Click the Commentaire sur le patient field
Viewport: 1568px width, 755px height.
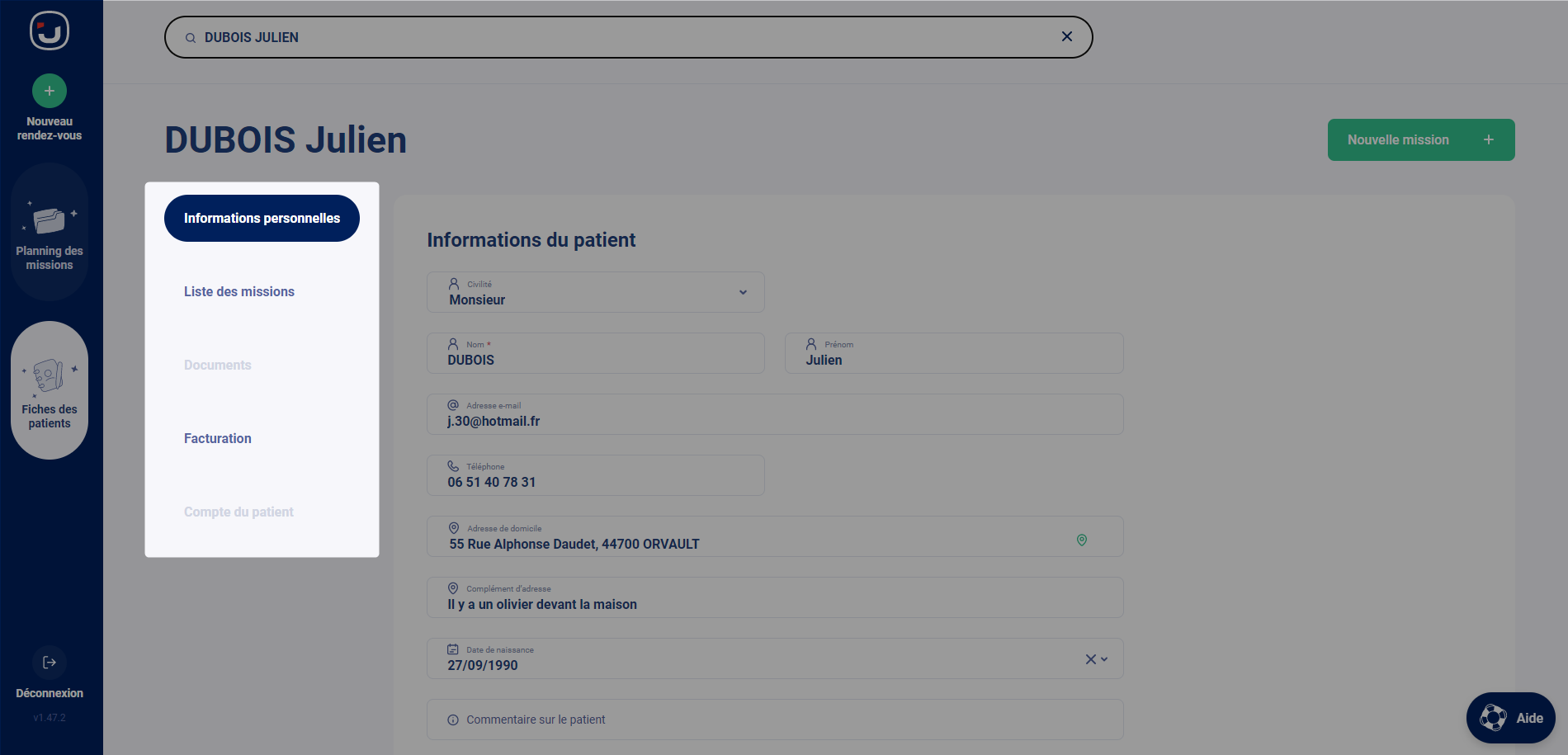[774, 720]
